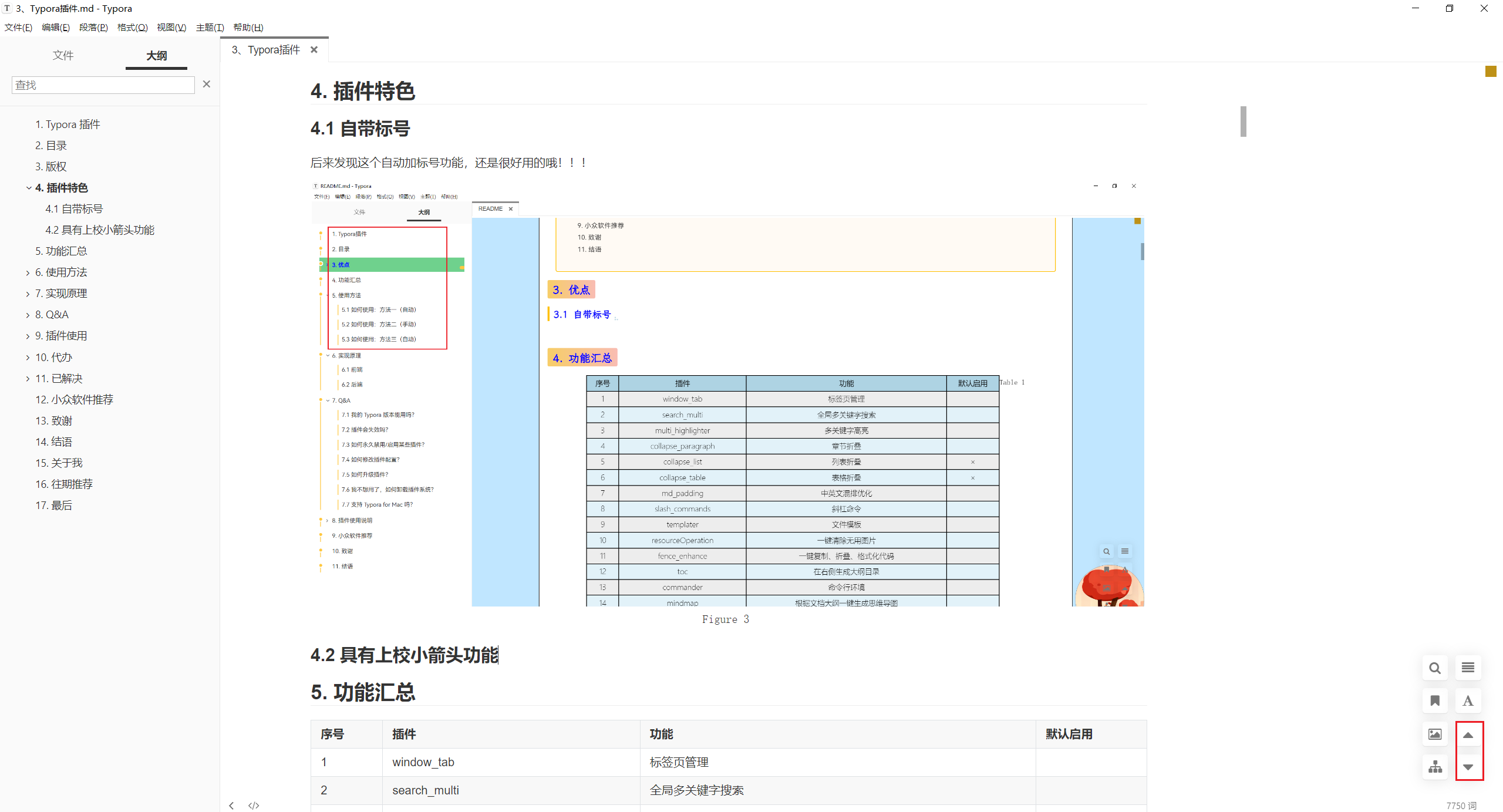Select 8. Q&A outline entry
The height and width of the screenshot is (812, 1503).
point(52,315)
